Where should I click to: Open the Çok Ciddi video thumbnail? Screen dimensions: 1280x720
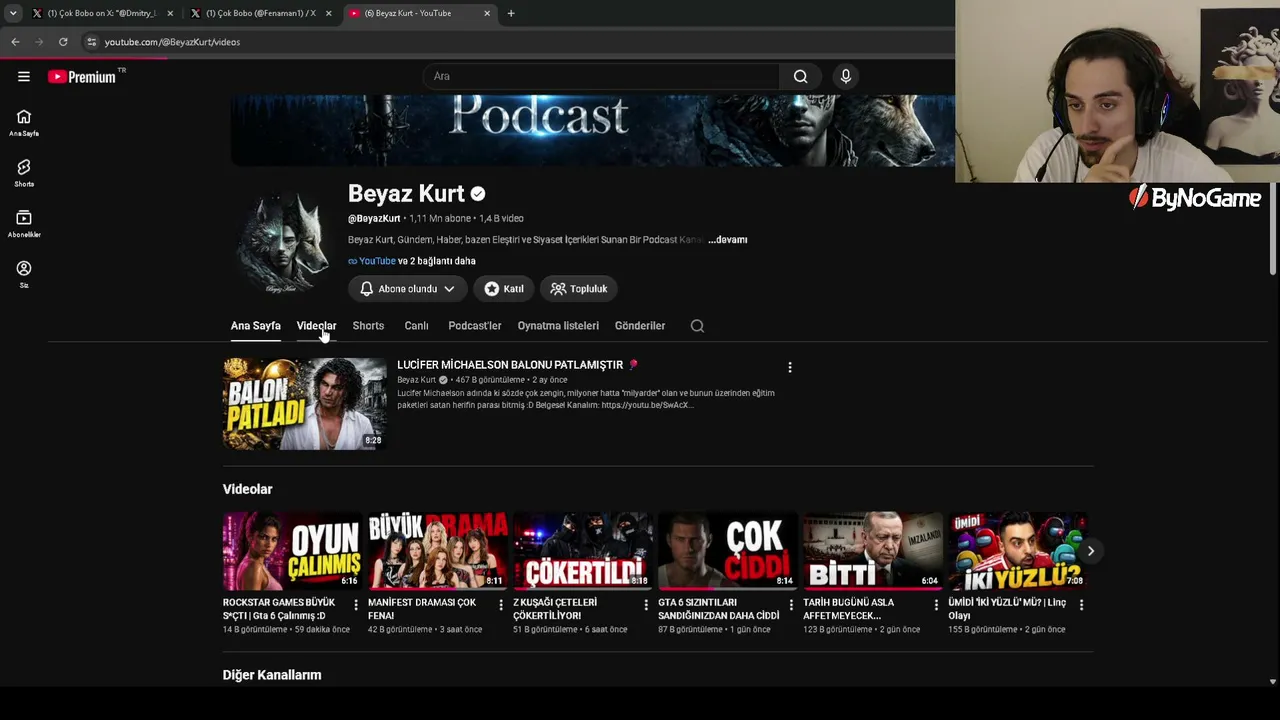tap(727, 551)
